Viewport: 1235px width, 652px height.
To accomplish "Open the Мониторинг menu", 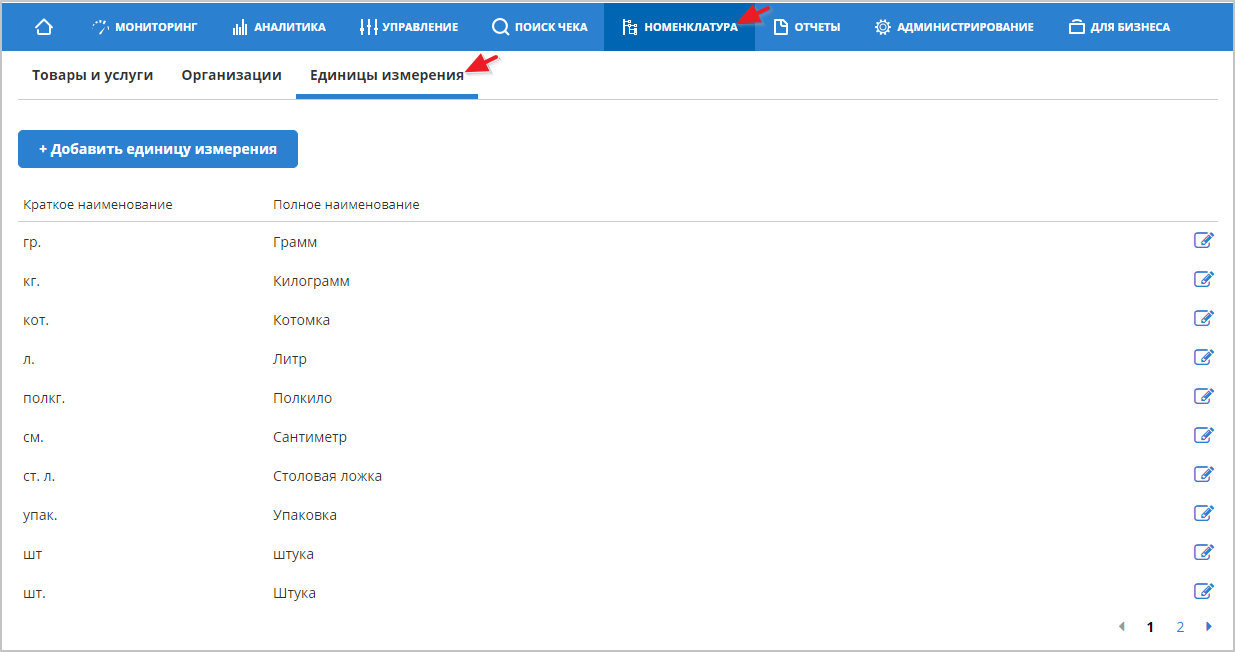I will (x=145, y=27).
